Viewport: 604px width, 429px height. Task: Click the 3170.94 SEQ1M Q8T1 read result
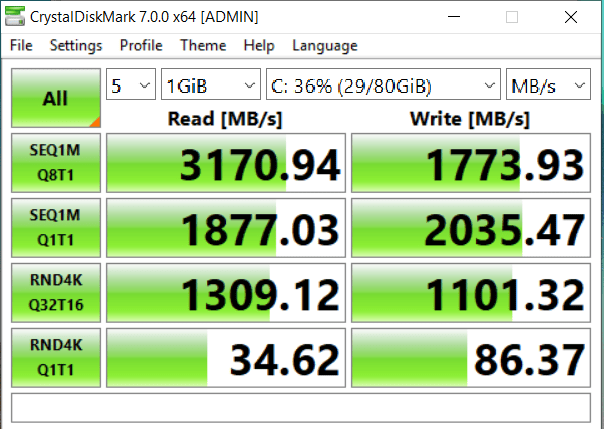click(226, 163)
